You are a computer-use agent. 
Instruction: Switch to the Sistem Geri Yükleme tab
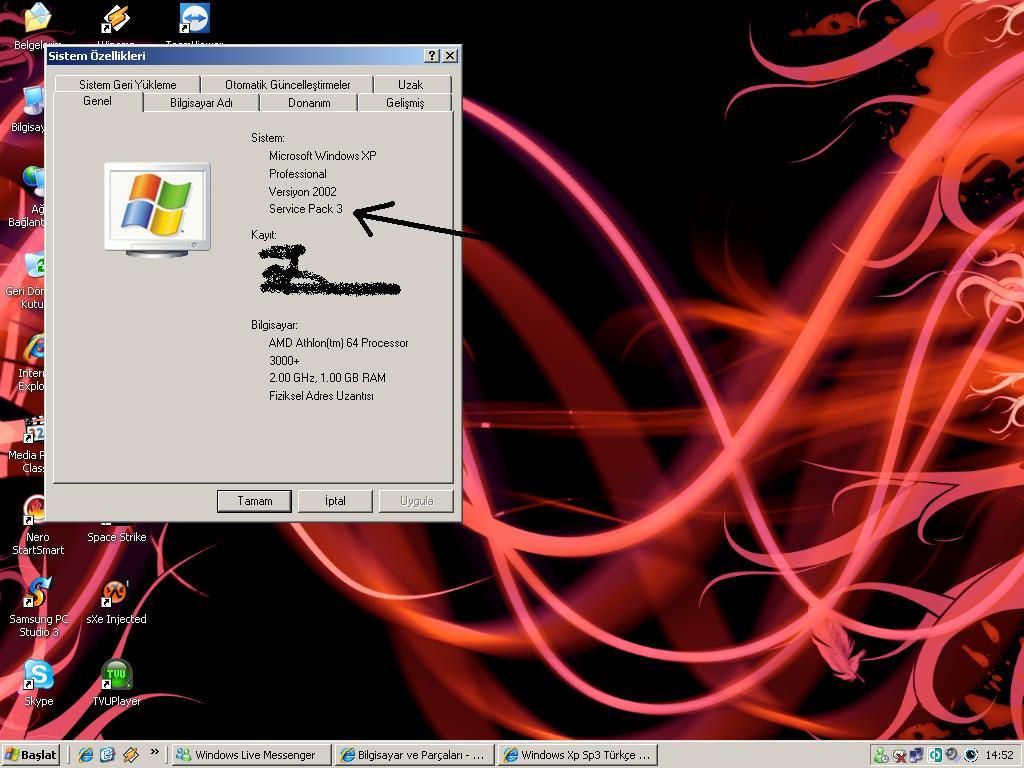point(127,84)
